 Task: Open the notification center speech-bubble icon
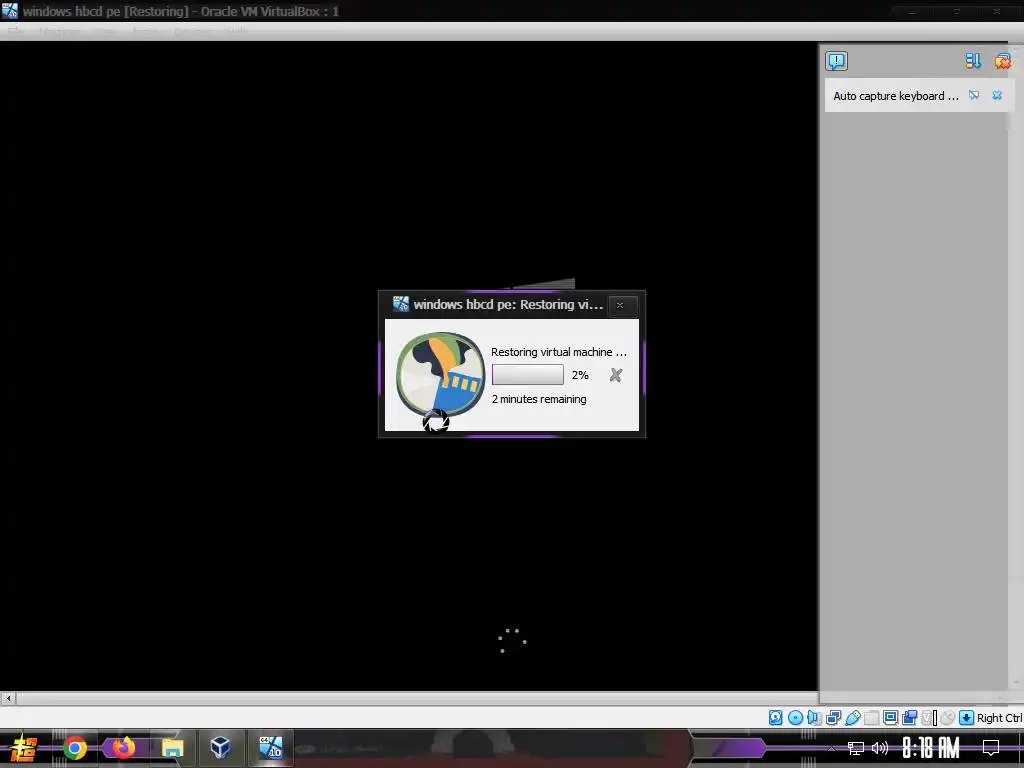836,61
